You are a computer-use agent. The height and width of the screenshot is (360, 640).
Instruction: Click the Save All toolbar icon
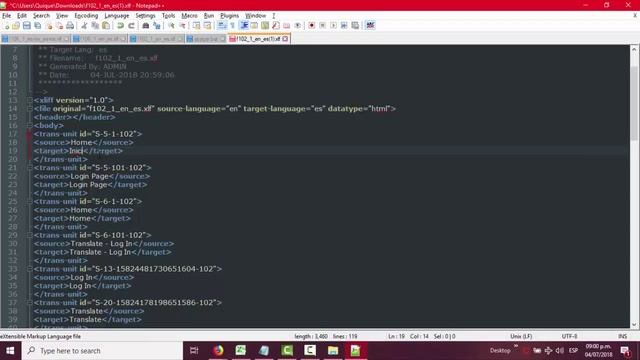click(38, 25)
